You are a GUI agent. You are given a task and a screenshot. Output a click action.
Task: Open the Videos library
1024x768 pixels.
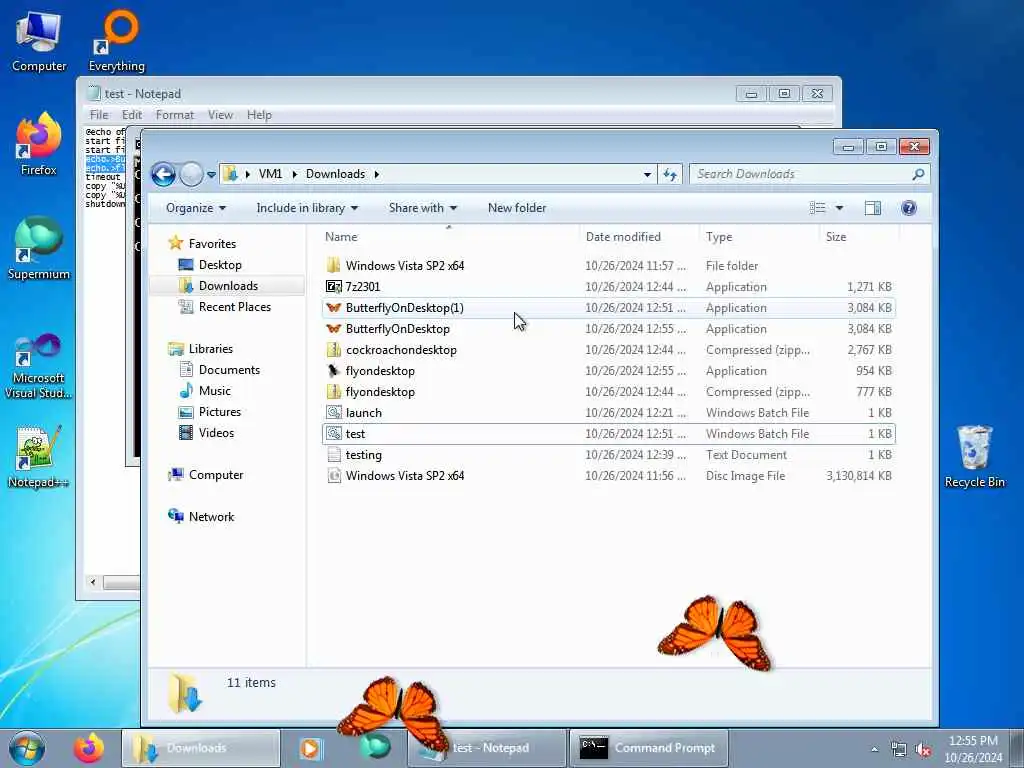(216, 432)
